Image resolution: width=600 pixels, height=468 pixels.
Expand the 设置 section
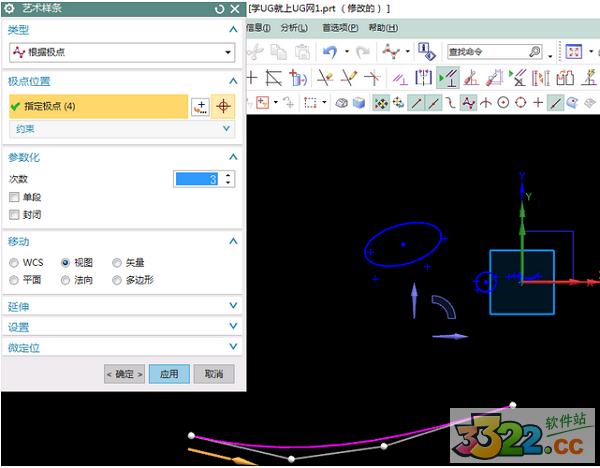233,326
